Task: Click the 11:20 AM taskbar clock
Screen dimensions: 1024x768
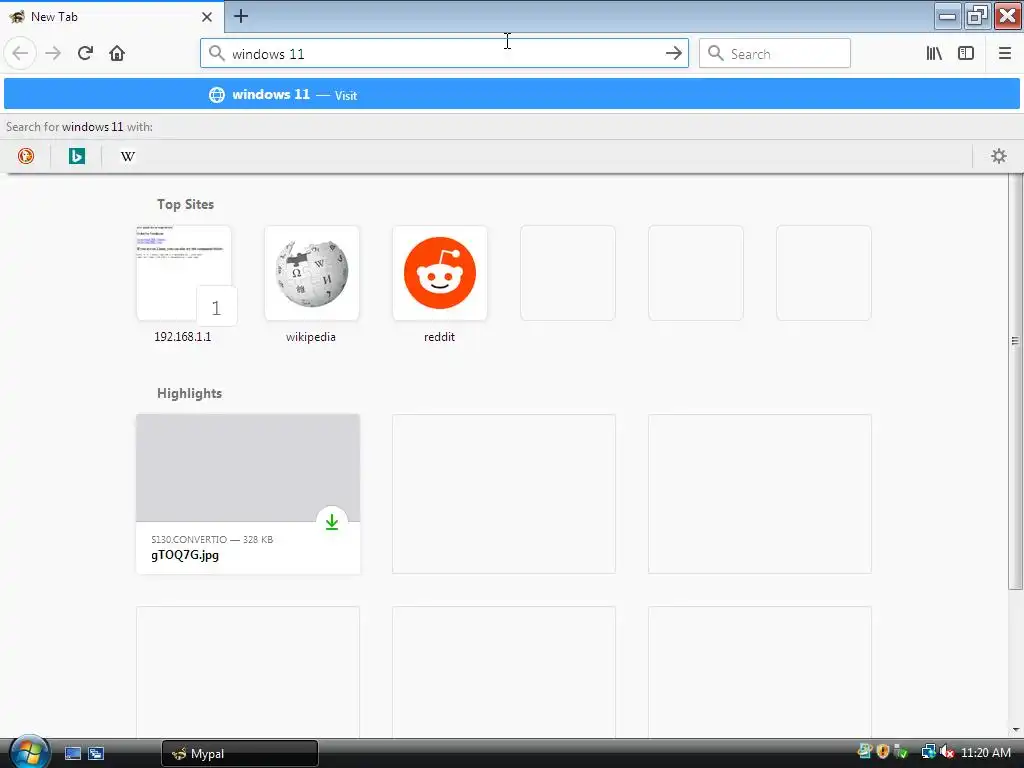Action: pyautogui.click(x=986, y=753)
